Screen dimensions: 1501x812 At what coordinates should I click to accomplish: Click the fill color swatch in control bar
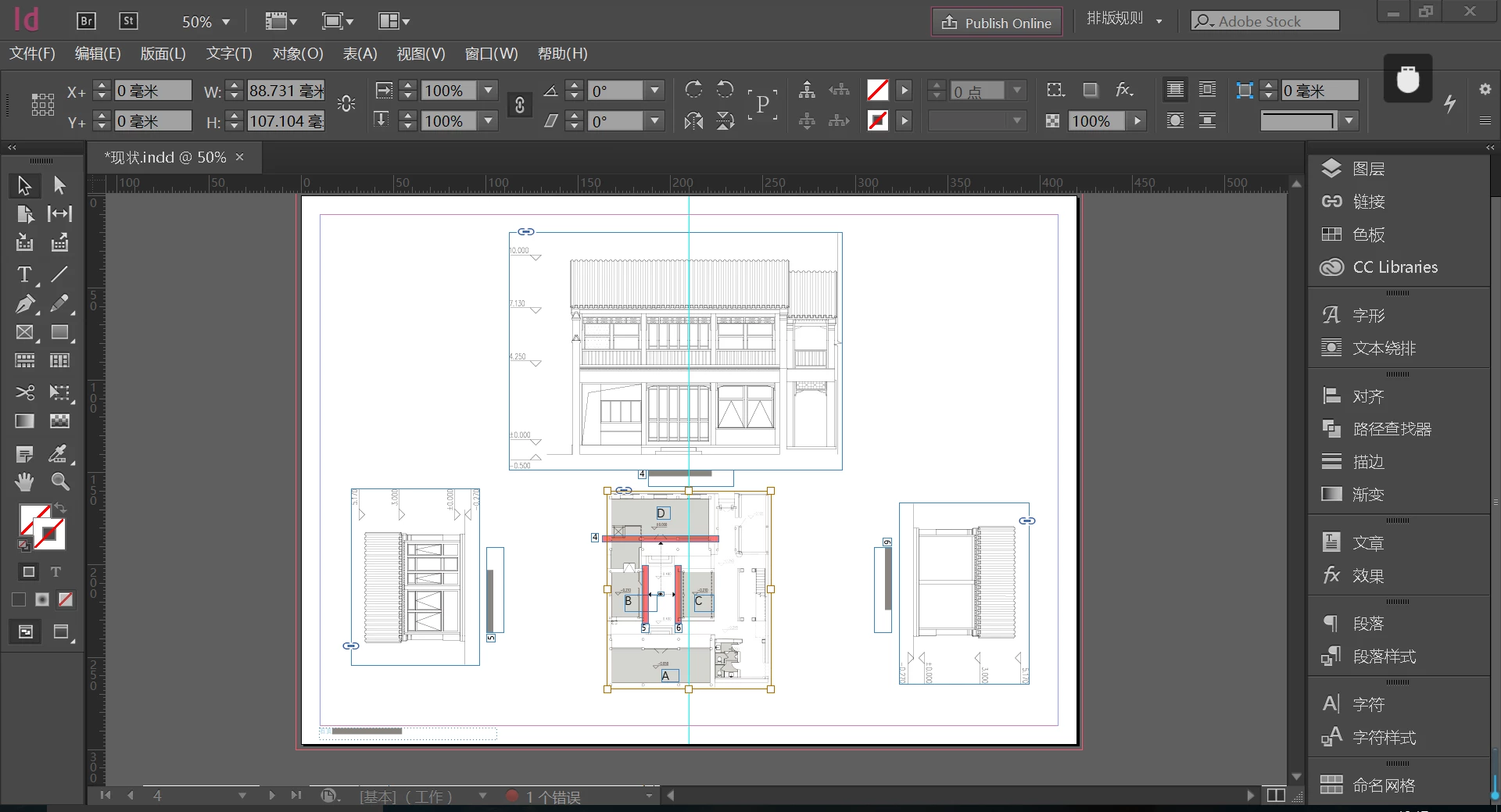[877, 90]
